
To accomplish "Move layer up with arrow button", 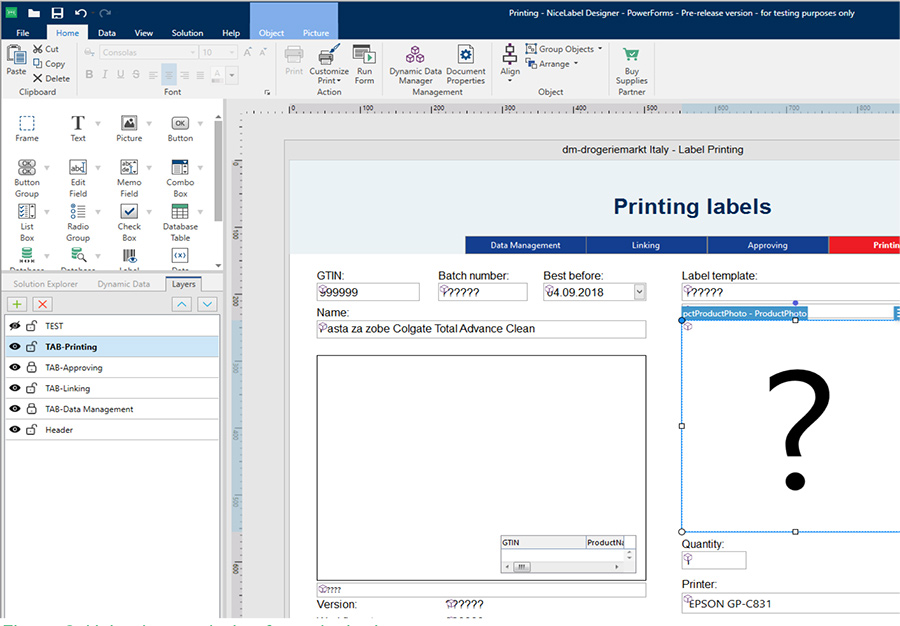I will point(182,304).
